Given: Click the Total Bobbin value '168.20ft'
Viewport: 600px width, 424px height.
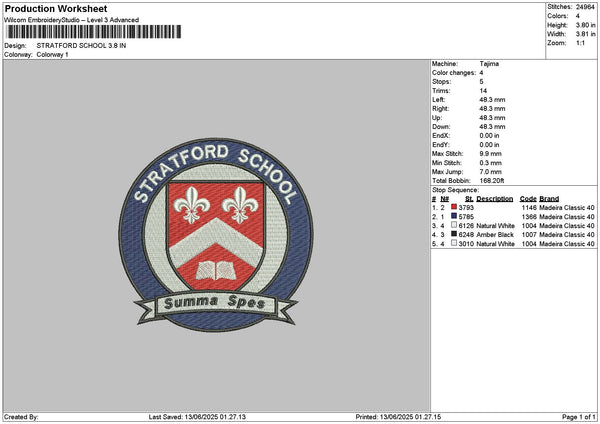Looking at the screenshot, I should point(492,181).
